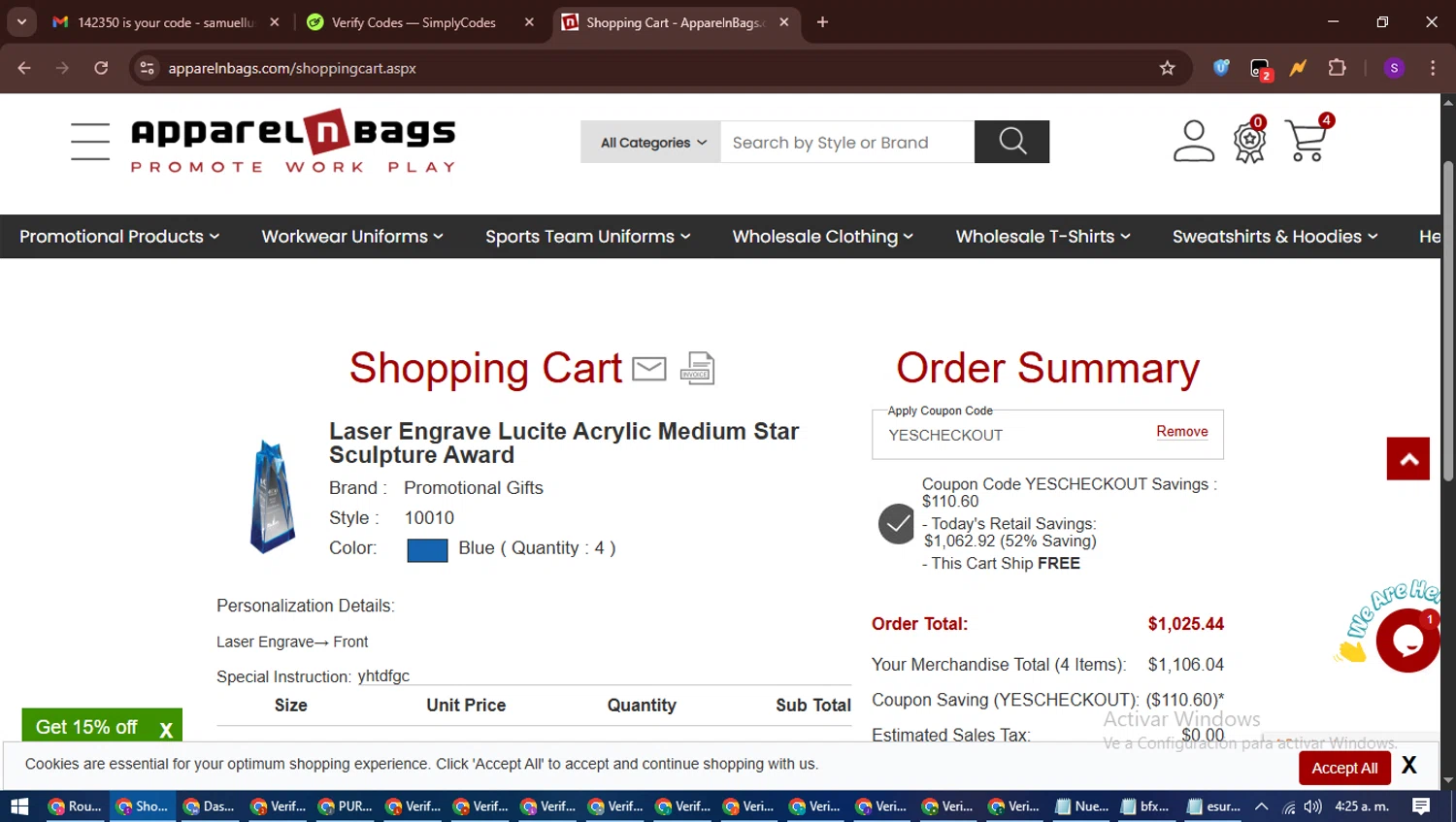Open Windows Start menu
Screen dimensions: 1456x822
pos(19,806)
